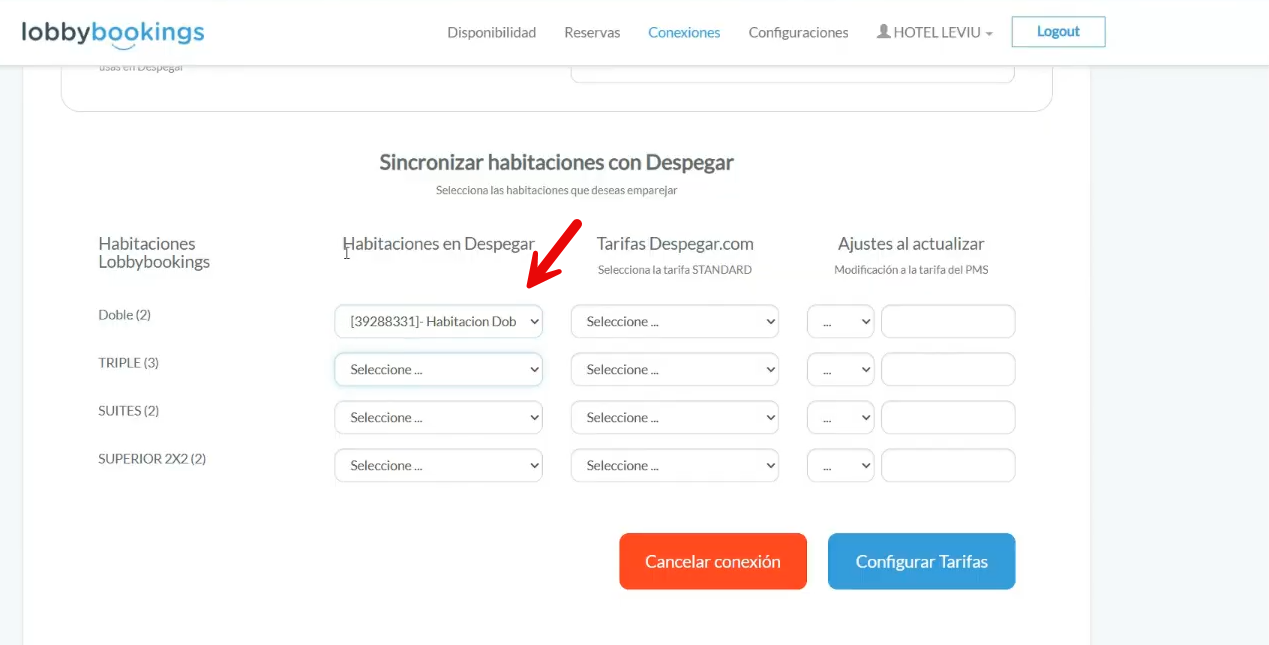Open the Despegar room dropdown for Doble

(438, 322)
